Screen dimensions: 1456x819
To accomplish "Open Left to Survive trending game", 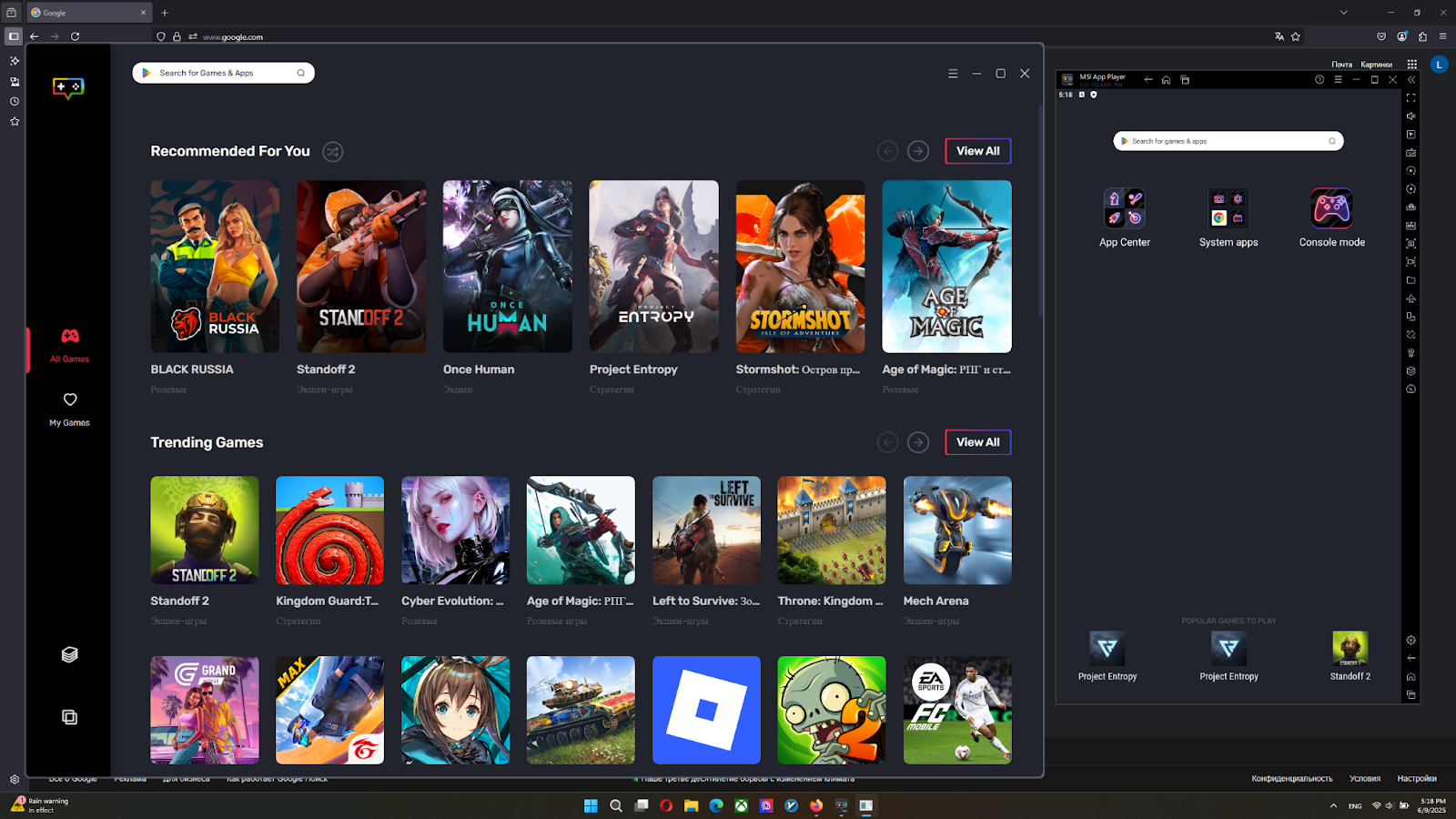I will 706,531.
